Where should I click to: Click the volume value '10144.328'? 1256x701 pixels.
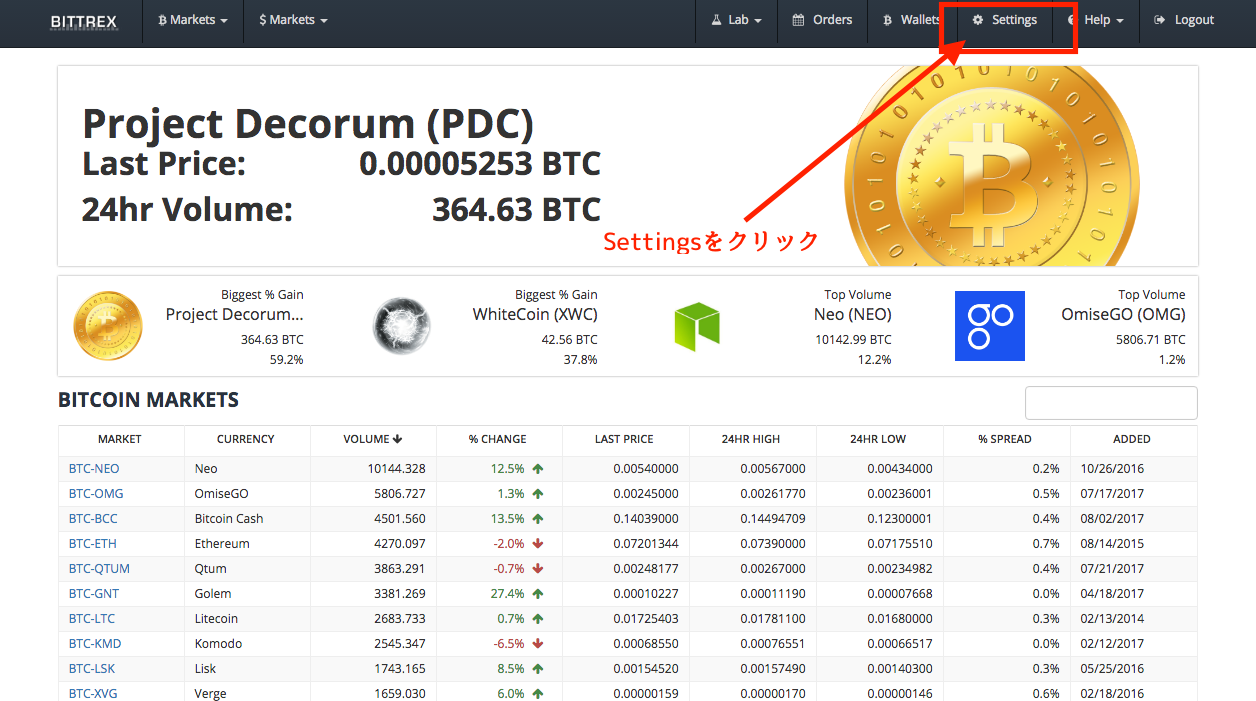coord(397,468)
